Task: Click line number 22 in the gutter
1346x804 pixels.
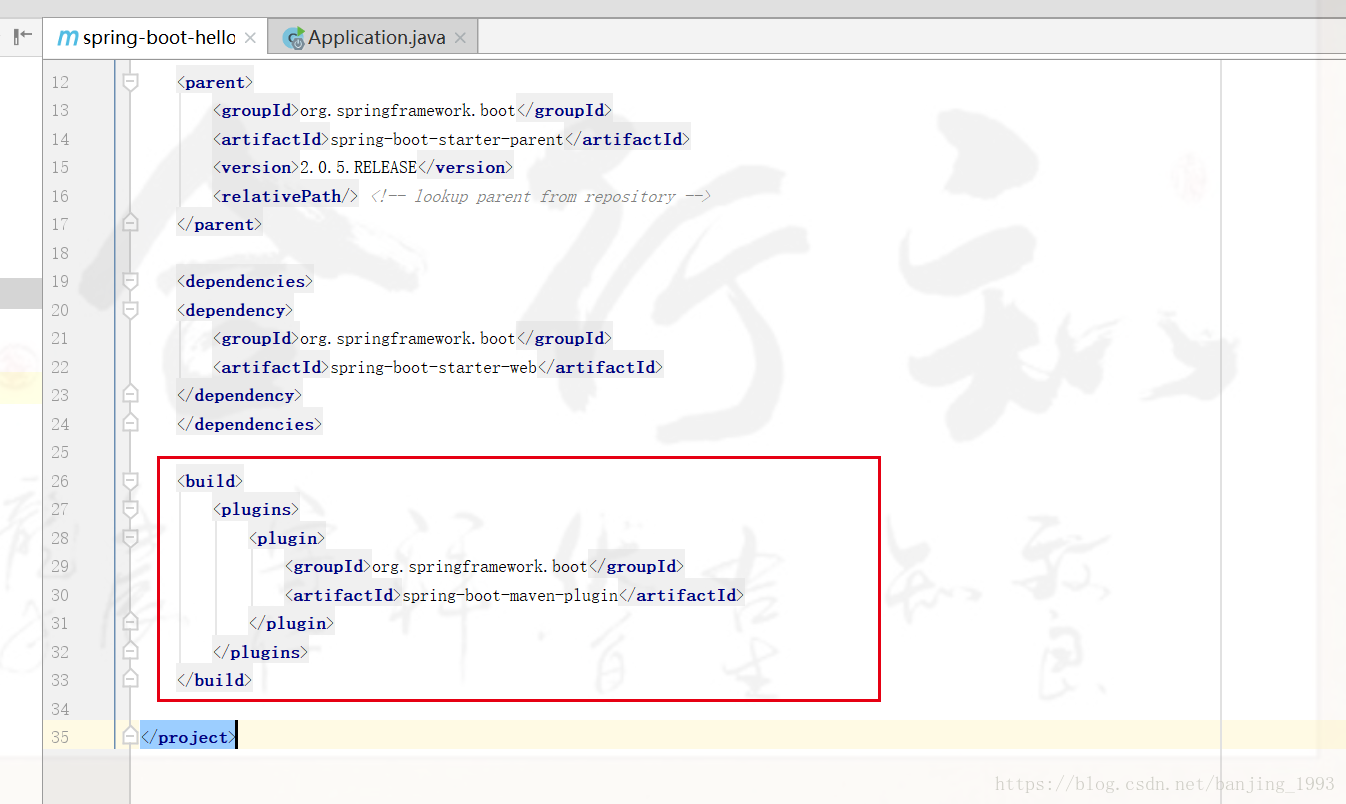Action: pyautogui.click(x=60, y=367)
